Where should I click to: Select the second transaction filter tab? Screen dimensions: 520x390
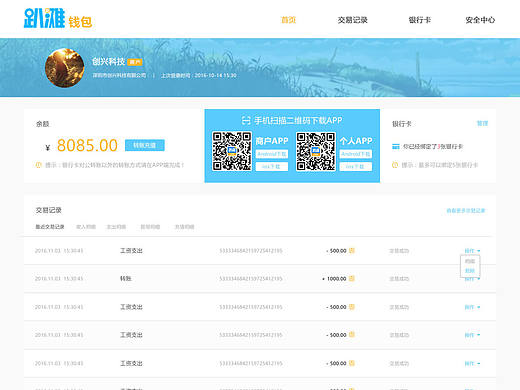pyautogui.click(x=86, y=227)
